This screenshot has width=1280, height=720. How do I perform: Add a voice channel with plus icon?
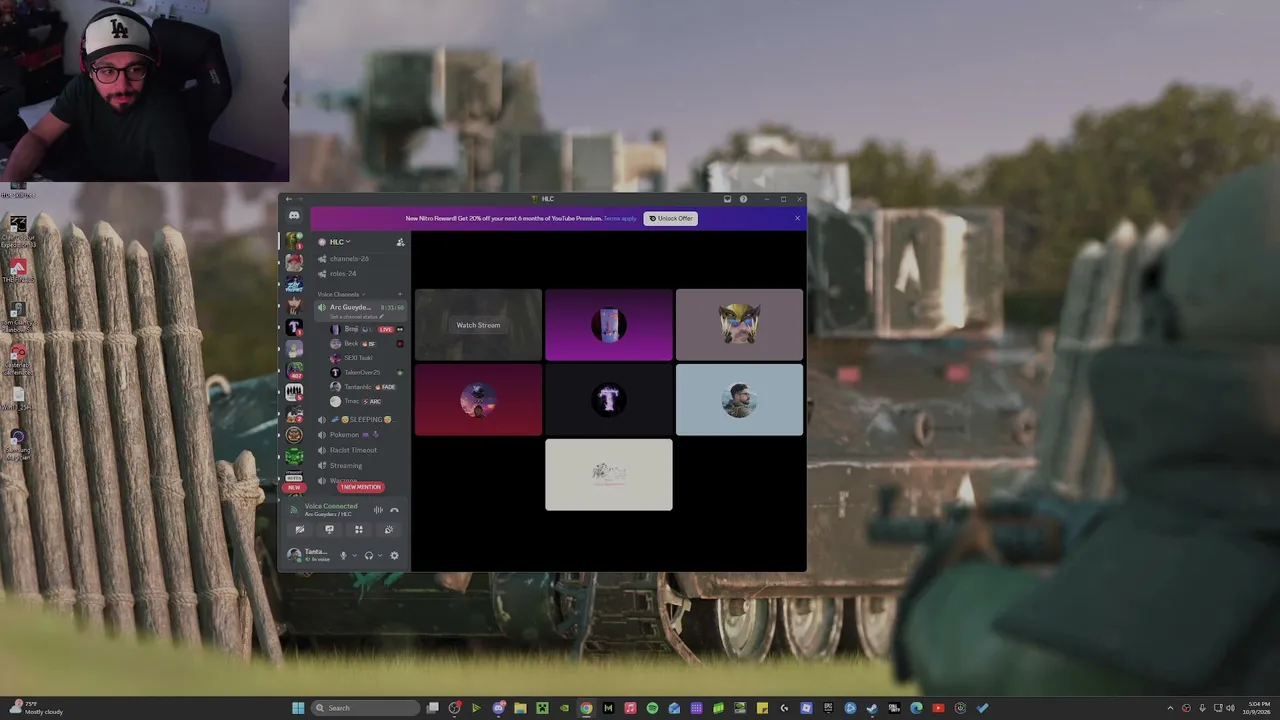400,295
